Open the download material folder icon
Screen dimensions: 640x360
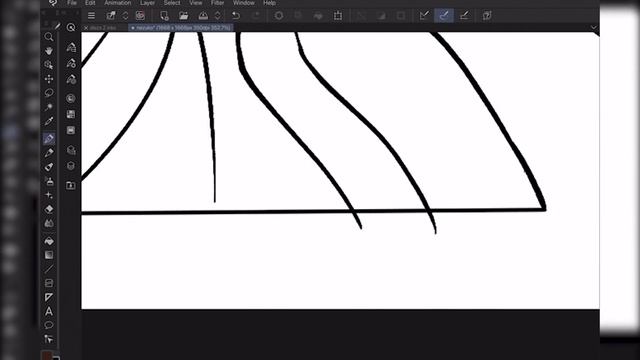71,185
